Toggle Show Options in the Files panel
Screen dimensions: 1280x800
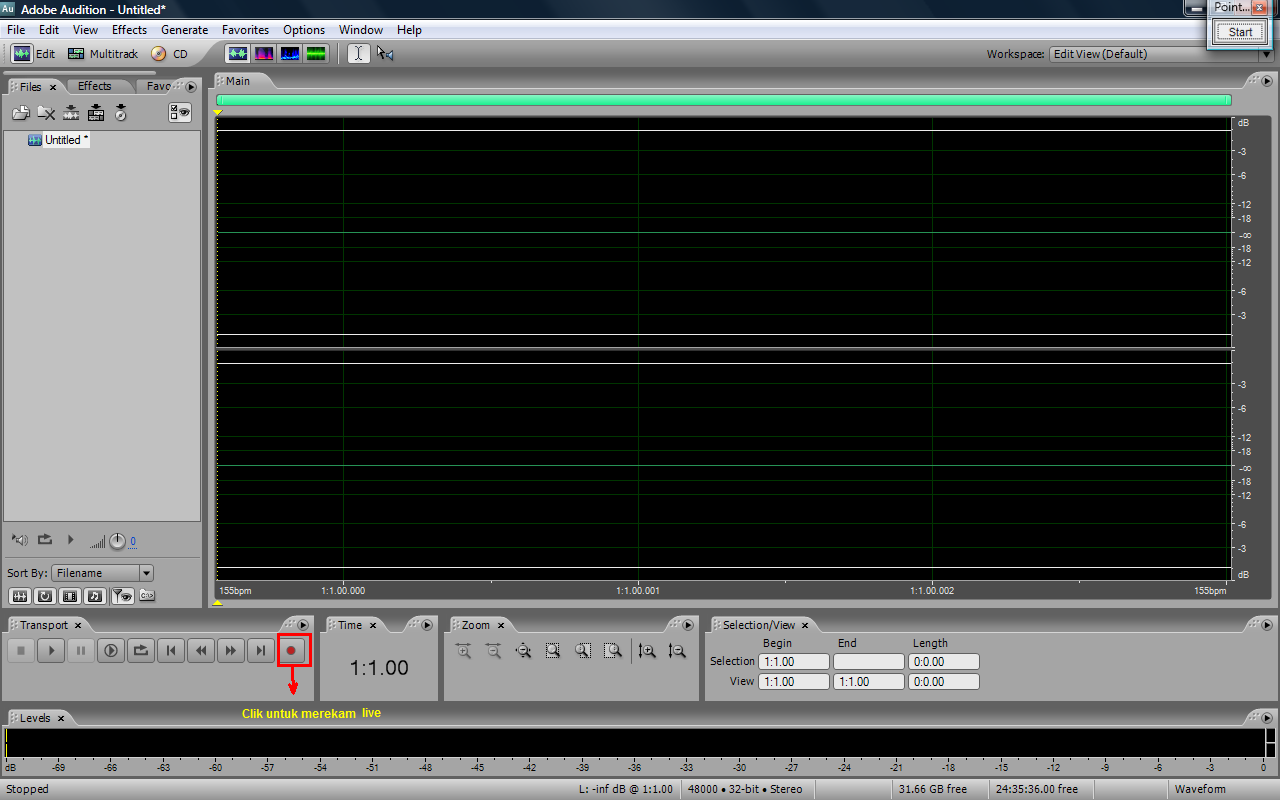[178, 112]
